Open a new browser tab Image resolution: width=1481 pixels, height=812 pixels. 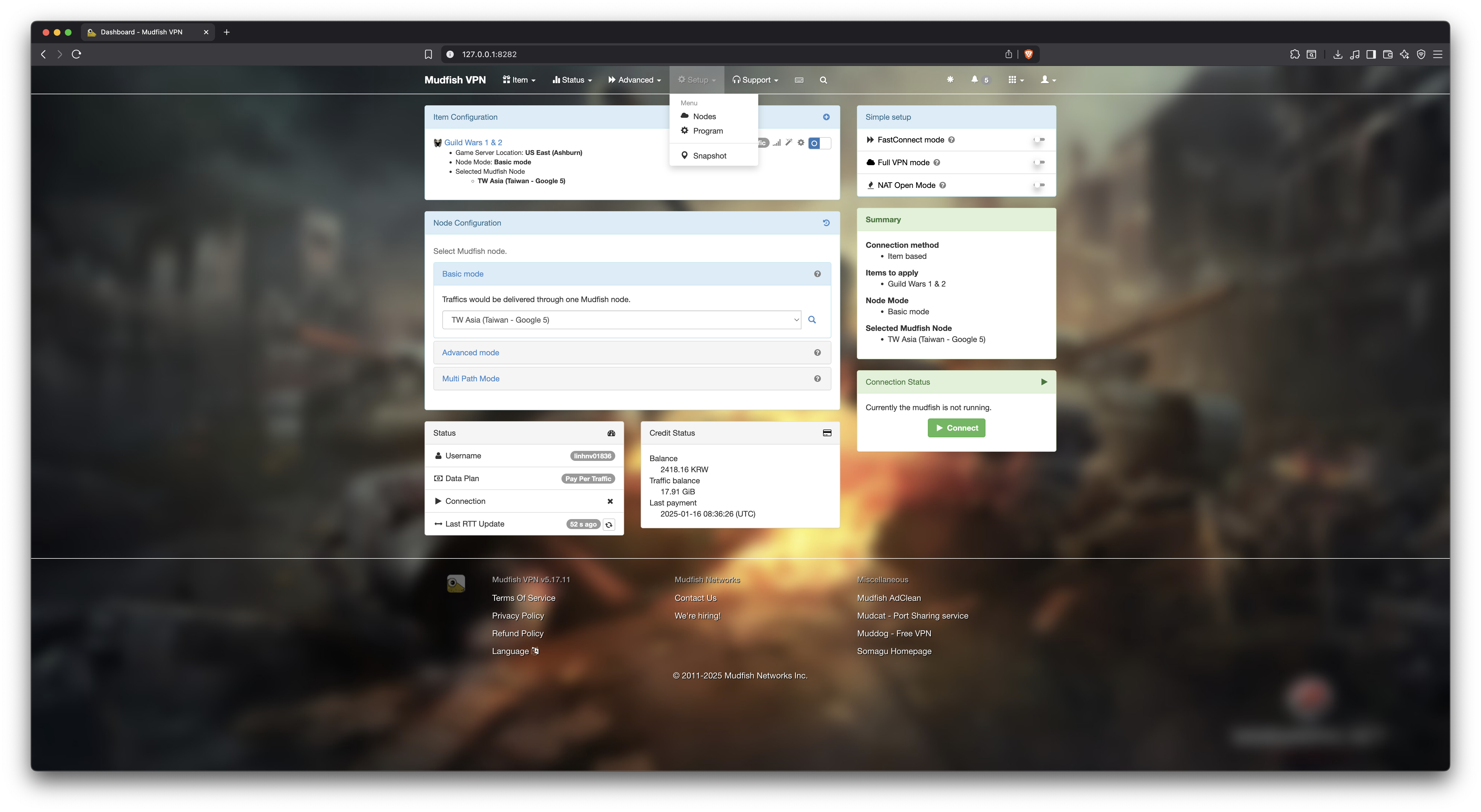click(x=226, y=32)
